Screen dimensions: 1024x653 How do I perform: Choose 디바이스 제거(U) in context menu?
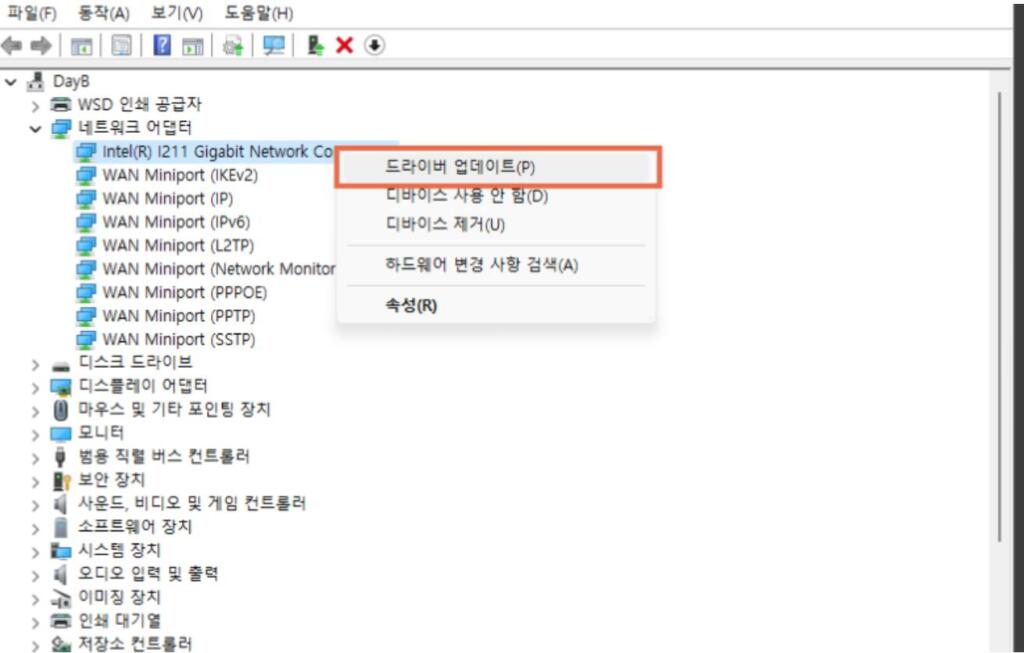tap(445, 224)
